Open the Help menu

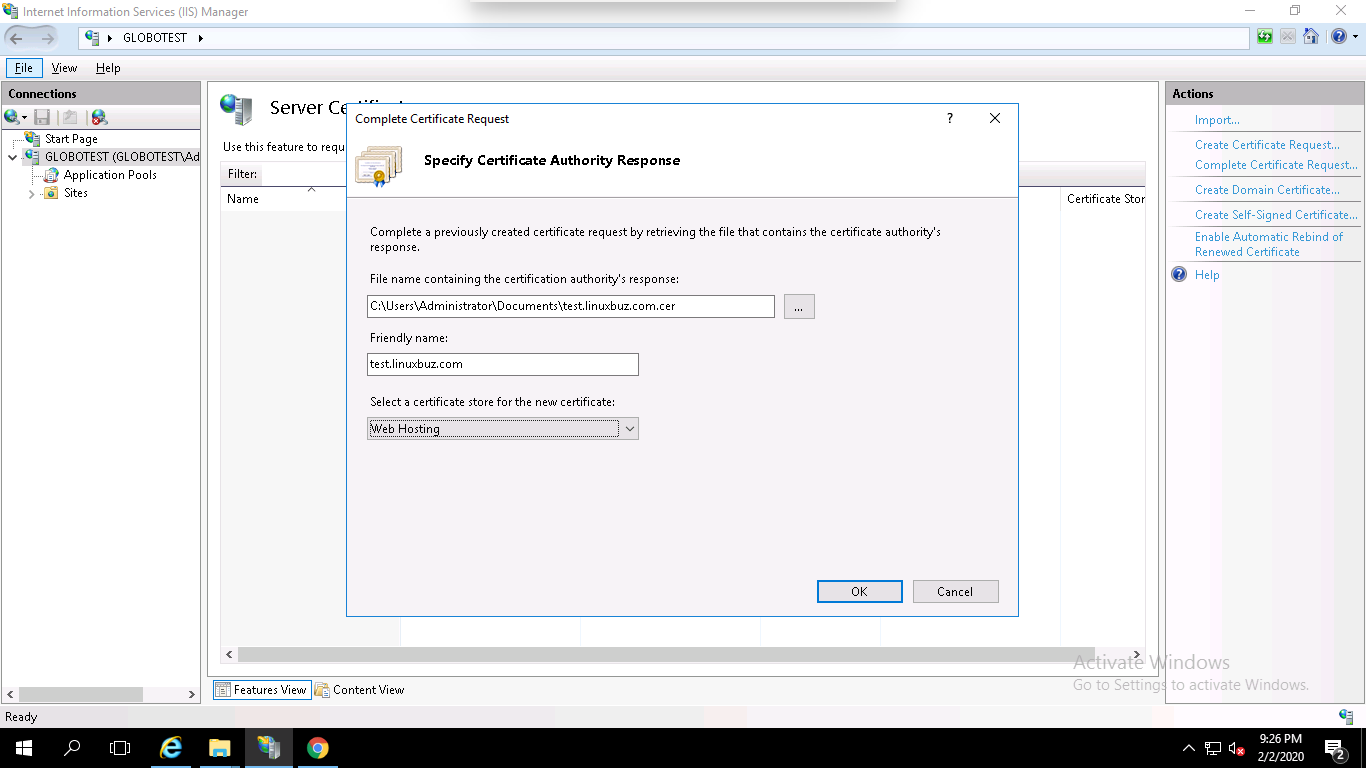[108, 68]
